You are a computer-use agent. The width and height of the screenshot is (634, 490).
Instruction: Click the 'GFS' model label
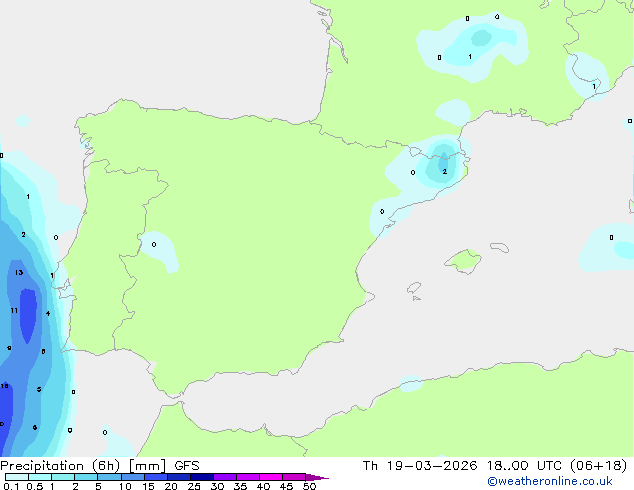[186, 466]
